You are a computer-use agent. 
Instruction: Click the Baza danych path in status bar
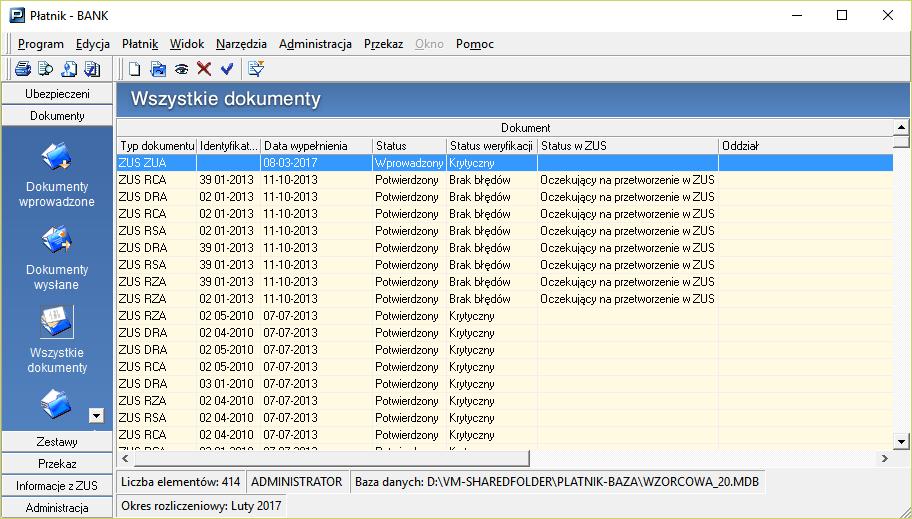(557, 482)
